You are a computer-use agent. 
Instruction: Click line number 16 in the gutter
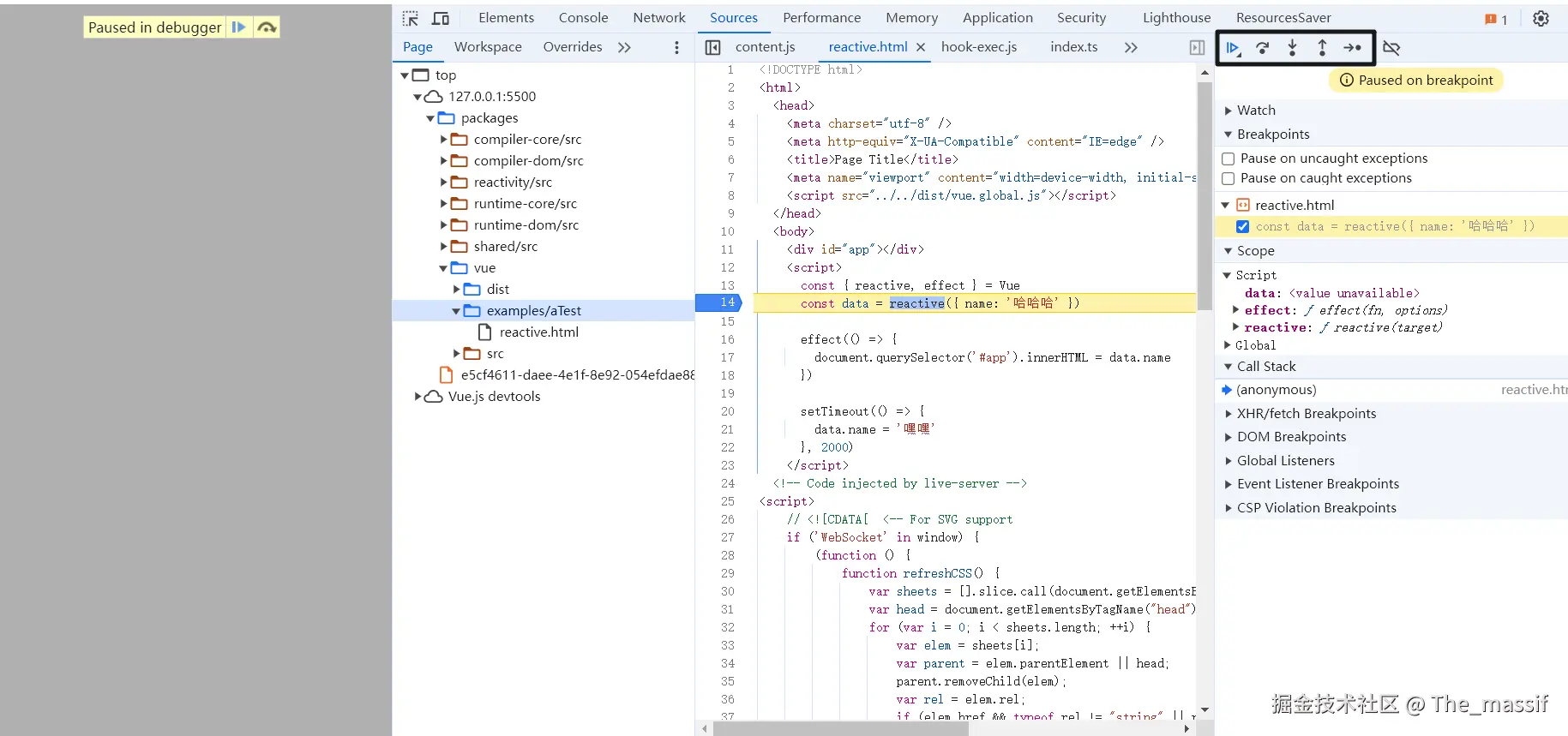pos(727,339)
